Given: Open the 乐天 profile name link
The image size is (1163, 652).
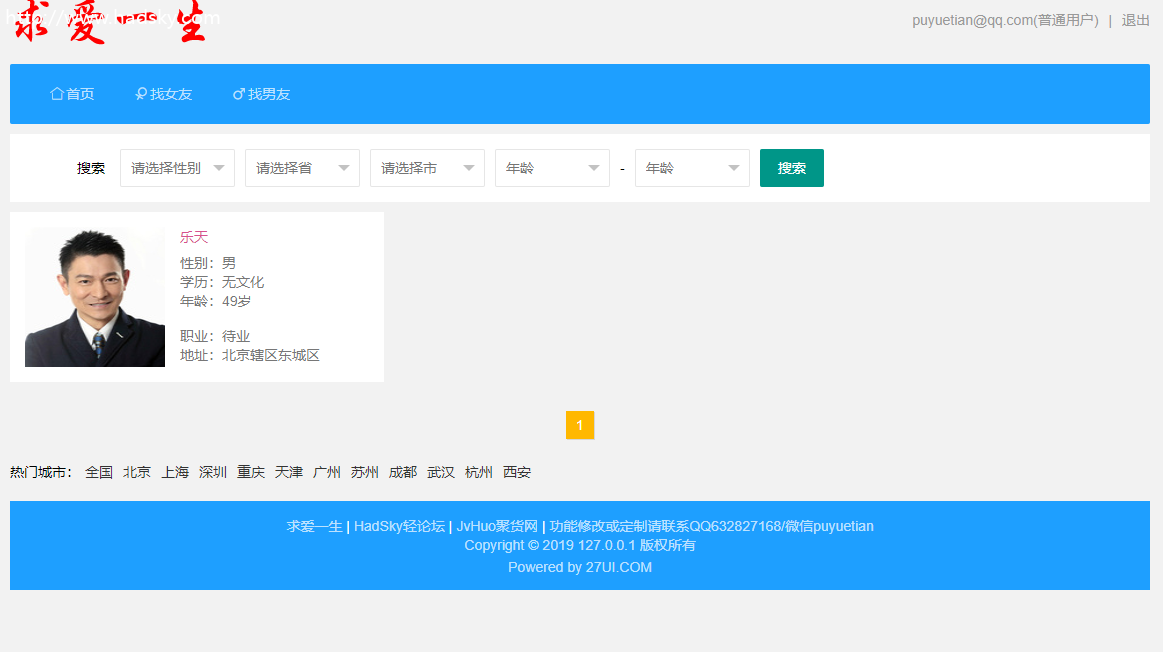Looking at the screenshot, I should pos(194,237).
